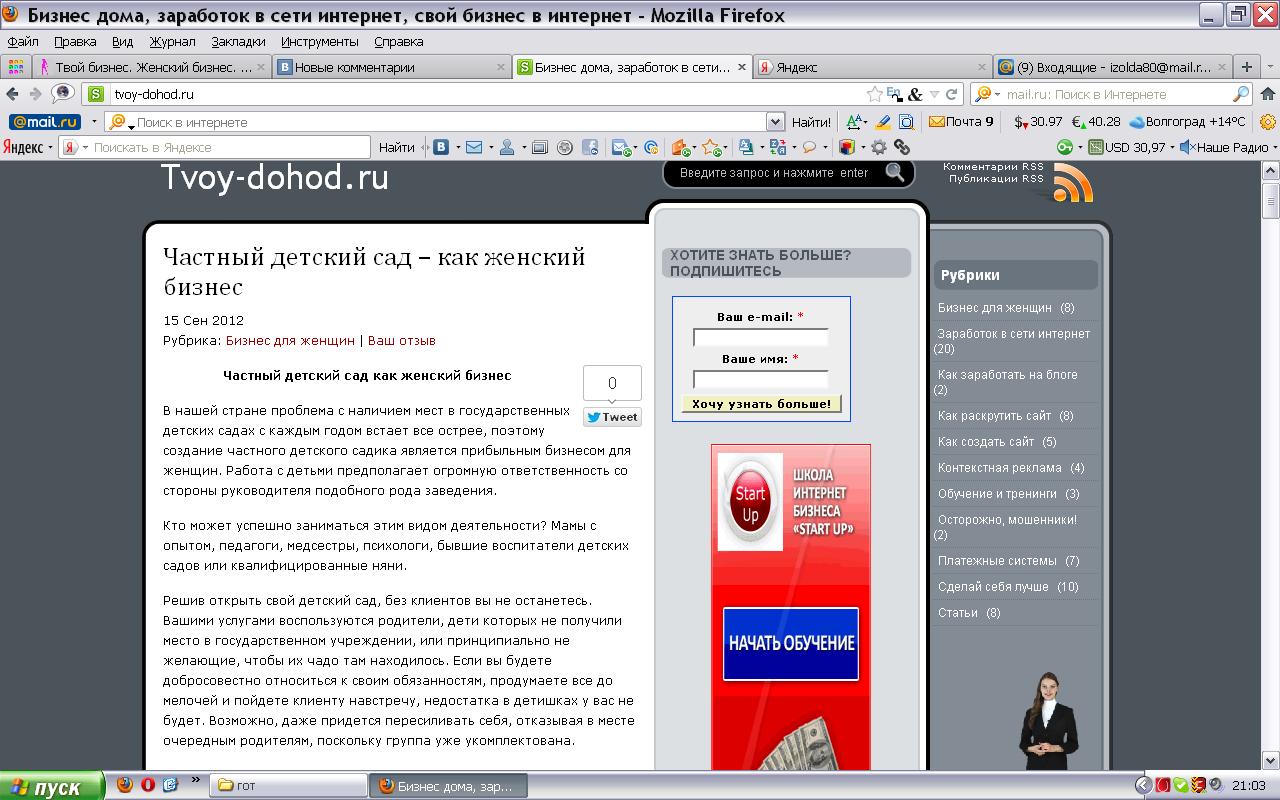This screenshot has width=1280, height=800.
Task: Click the euro rate 40.28 indicator
Action: pyautogui.click(x=1096, y=122)
